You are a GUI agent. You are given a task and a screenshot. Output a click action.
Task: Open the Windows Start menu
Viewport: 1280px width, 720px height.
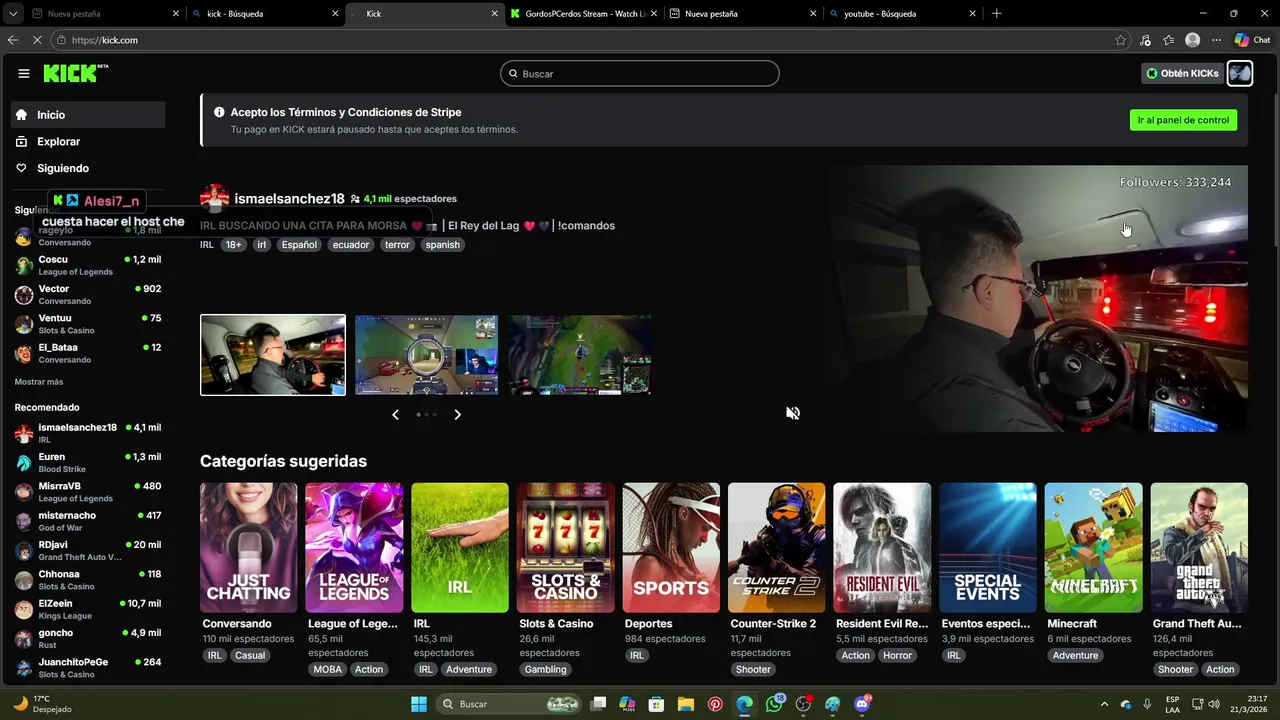click(419, 704)
